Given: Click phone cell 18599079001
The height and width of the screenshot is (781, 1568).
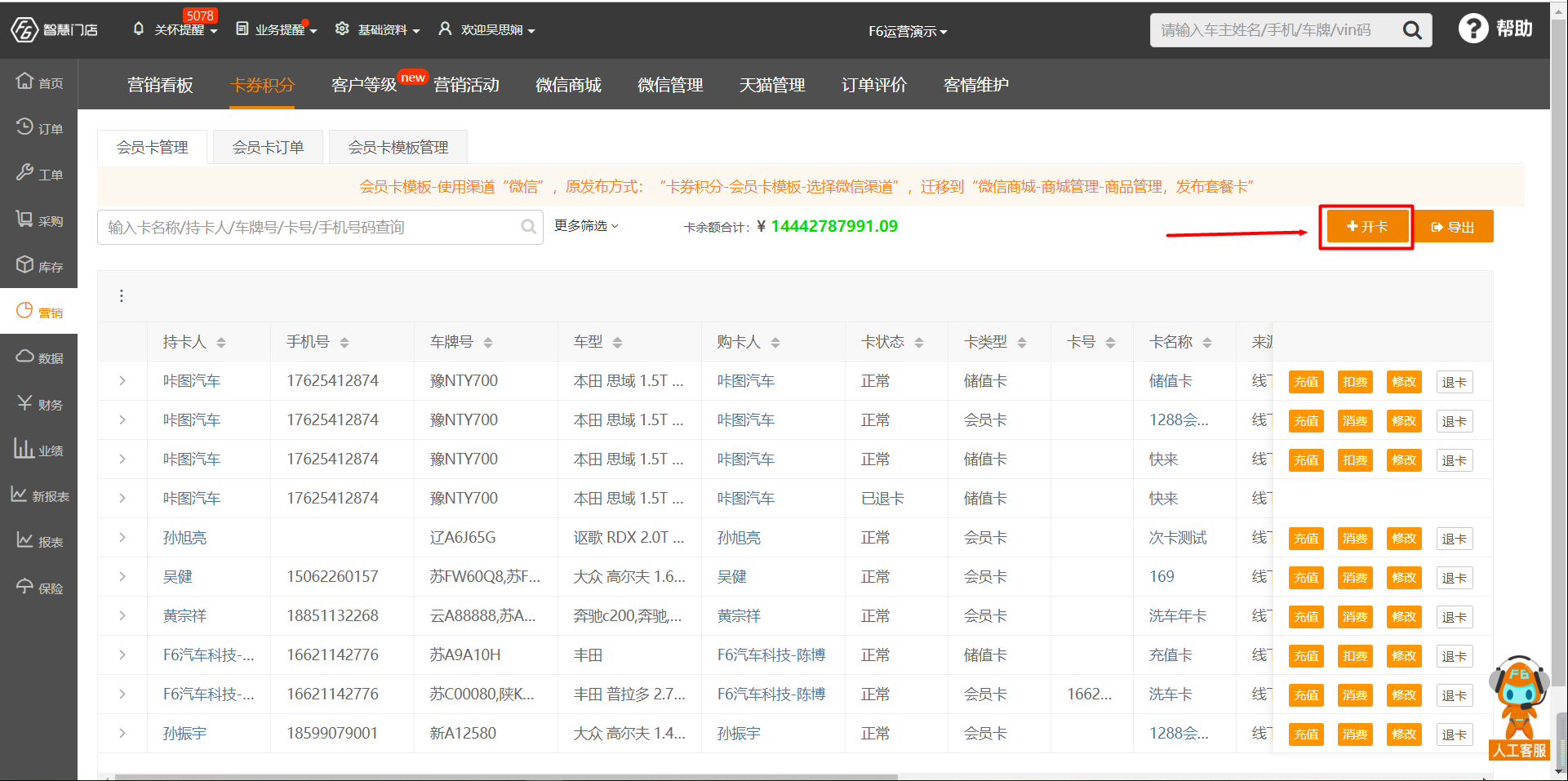Looking at the screenshot, I should (332, 733).
